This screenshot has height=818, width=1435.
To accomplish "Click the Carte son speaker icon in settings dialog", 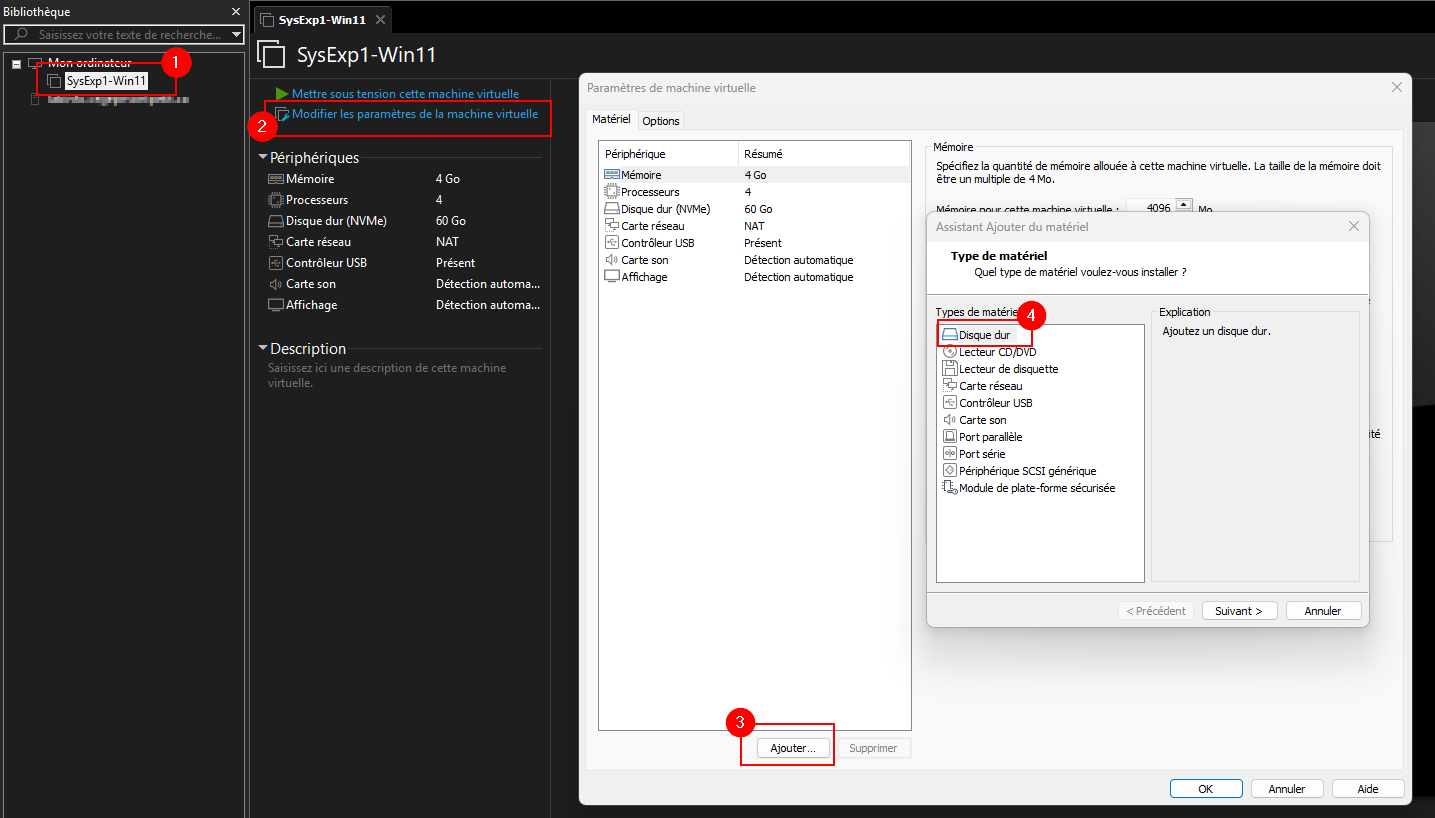I will coord(612,260).
